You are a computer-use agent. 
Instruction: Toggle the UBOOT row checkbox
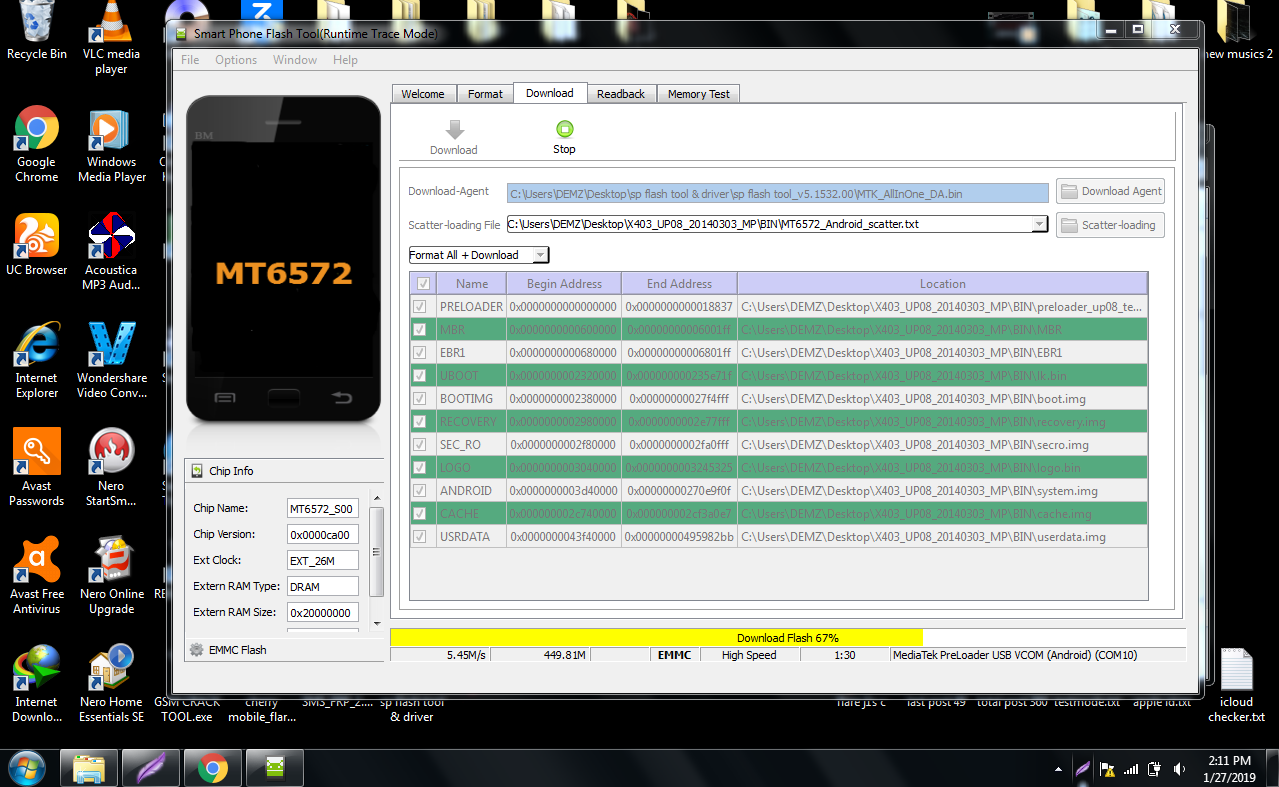point(421,376)
